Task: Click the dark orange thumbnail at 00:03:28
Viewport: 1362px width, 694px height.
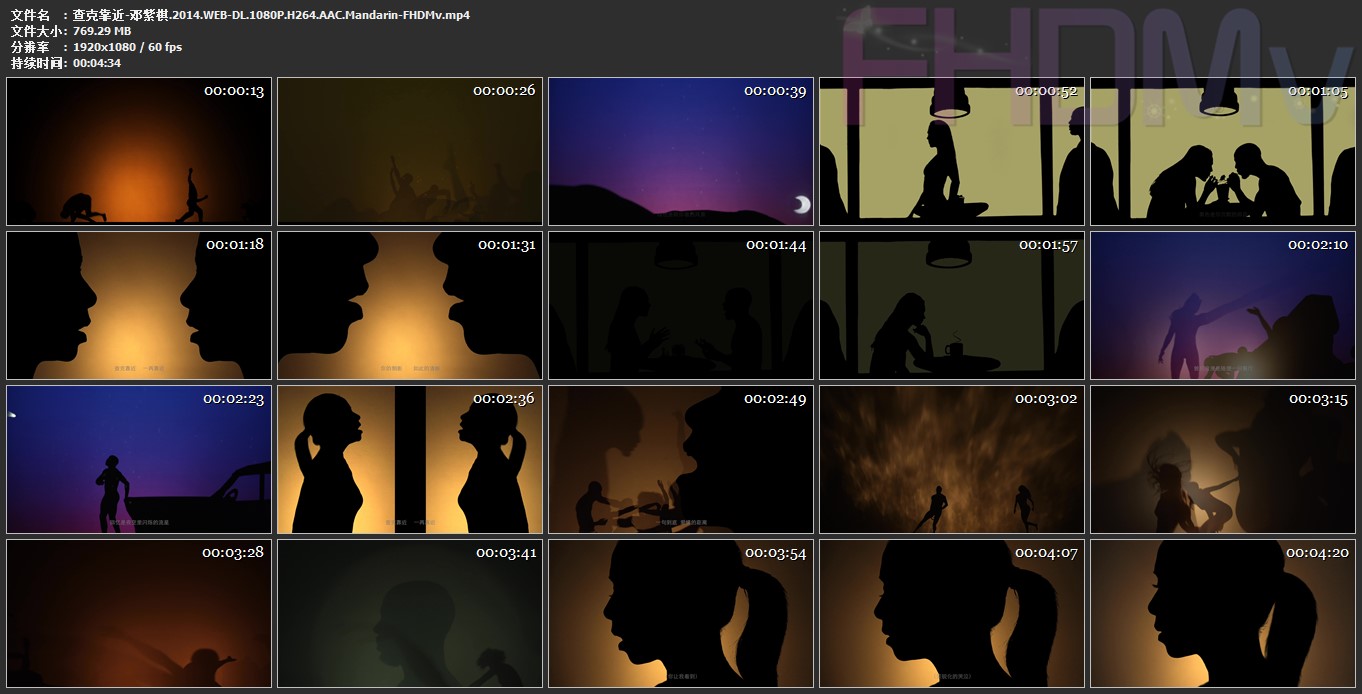Action: tap(139, 613)
